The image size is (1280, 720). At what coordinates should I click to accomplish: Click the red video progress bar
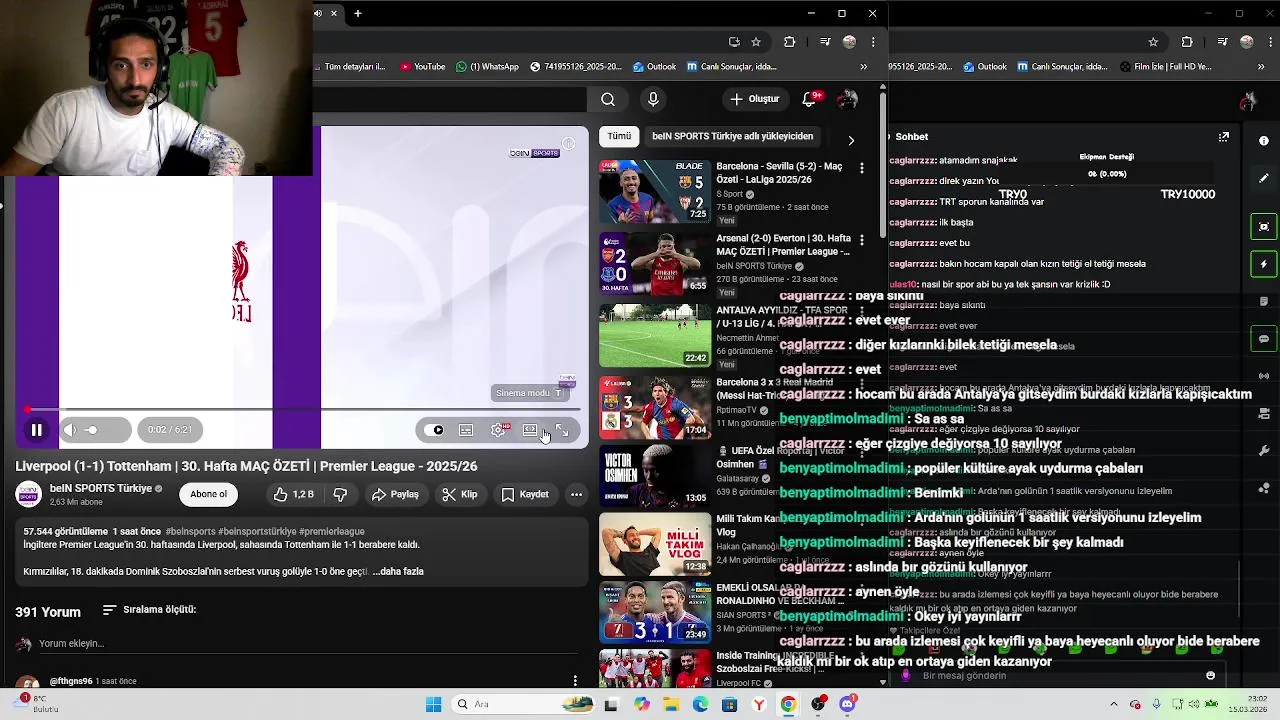[305, 409]
